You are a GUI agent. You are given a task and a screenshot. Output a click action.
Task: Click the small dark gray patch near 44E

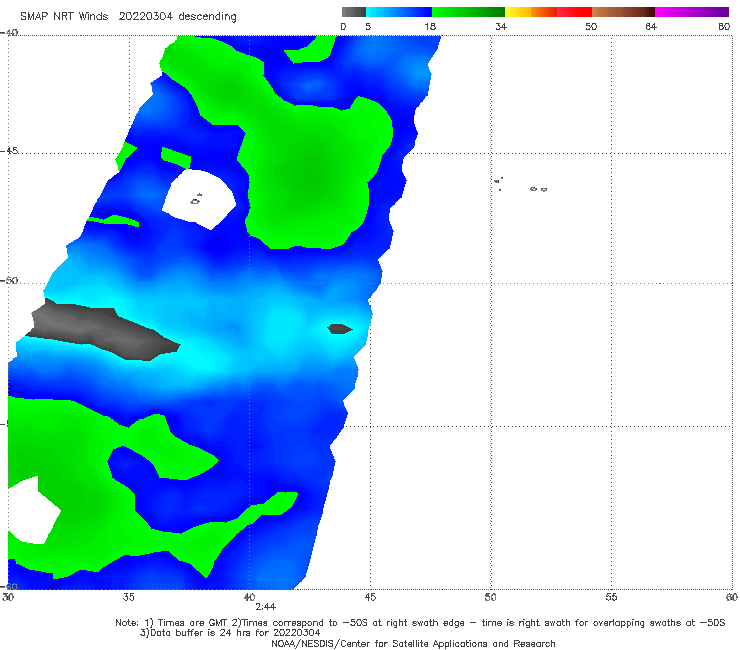(x=340, y=329)
